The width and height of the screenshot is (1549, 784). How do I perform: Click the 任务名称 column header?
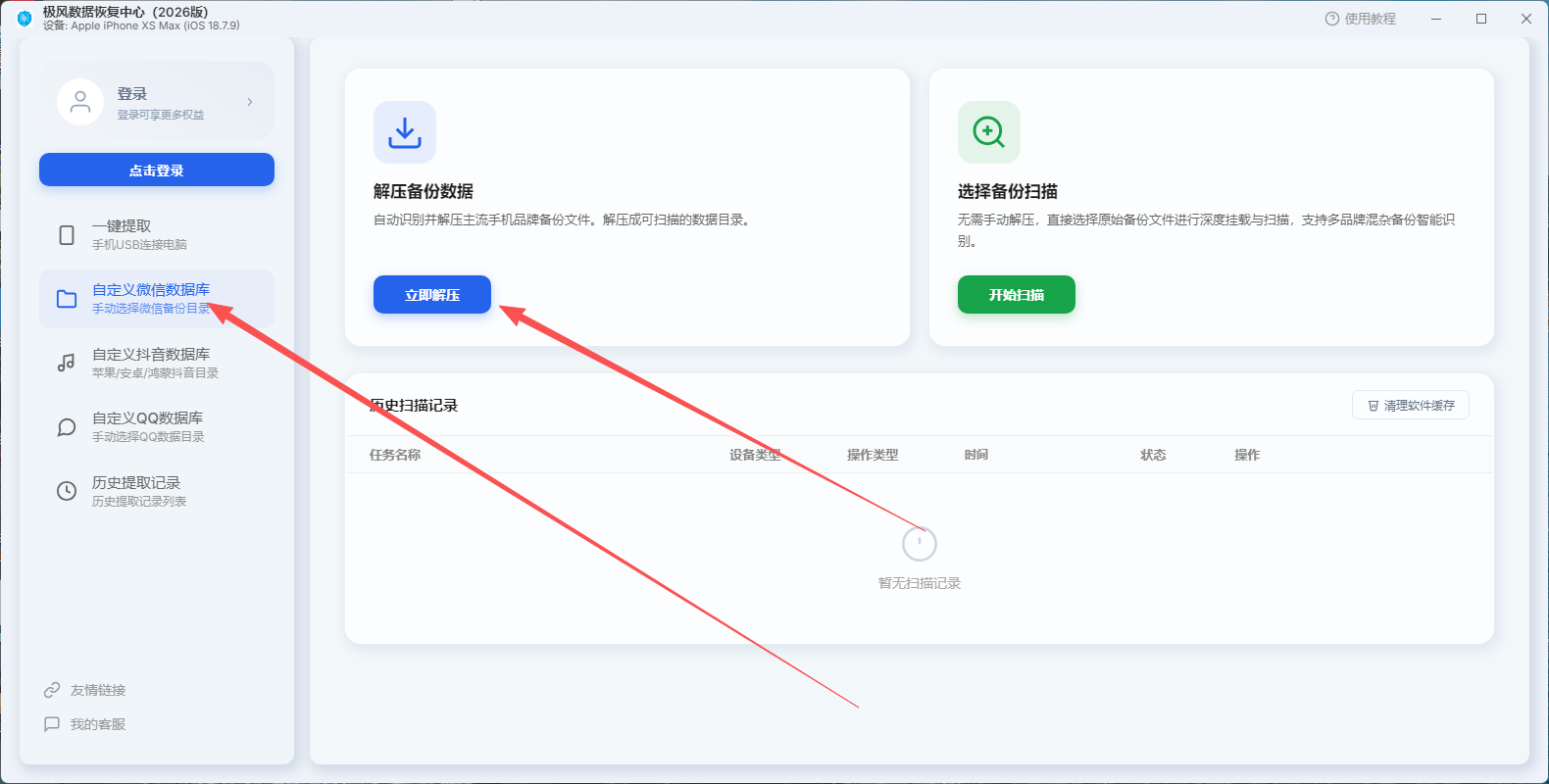click(x=395, y=455)
